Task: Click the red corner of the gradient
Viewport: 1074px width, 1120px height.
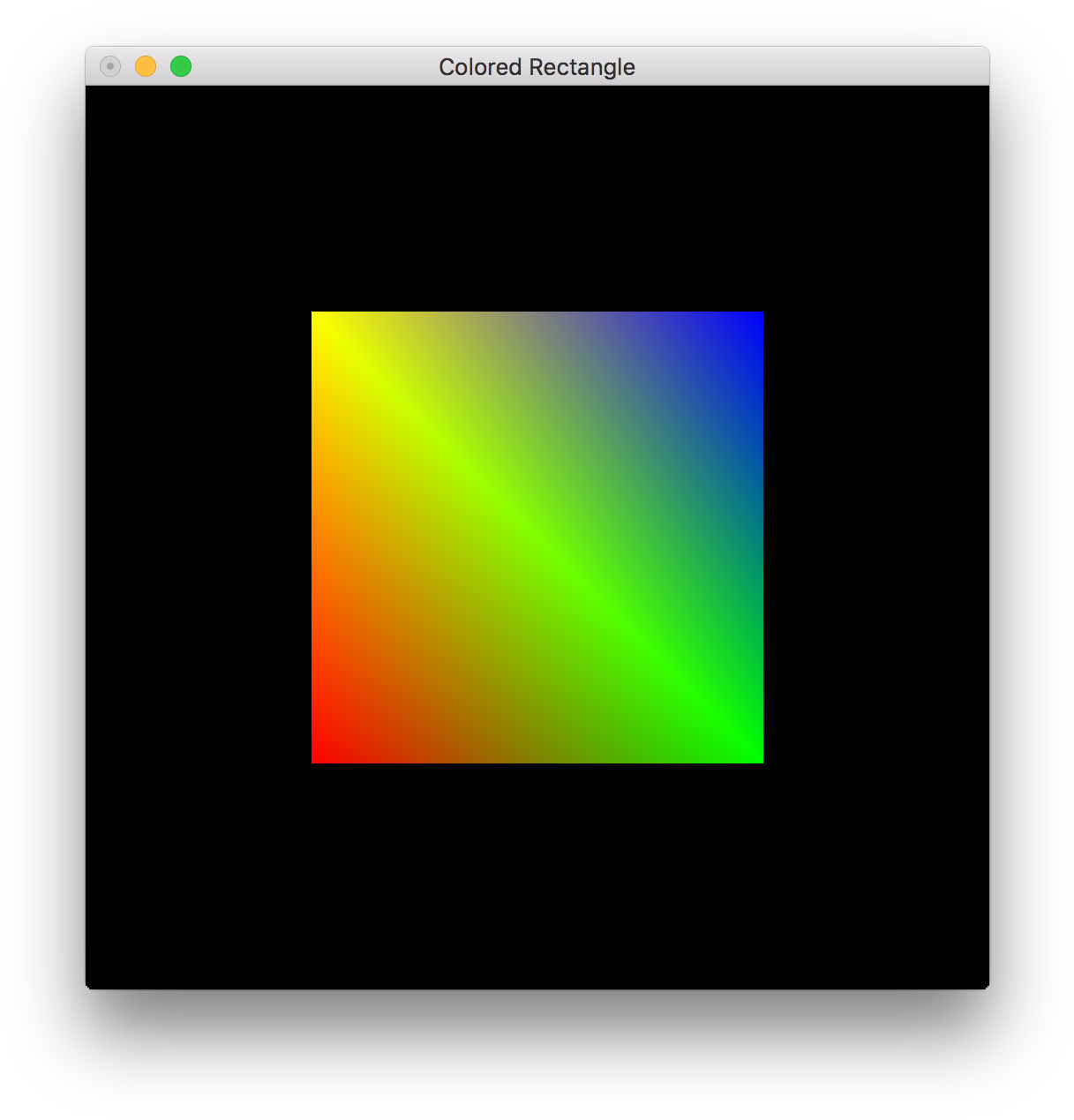Action: [322, 752]
